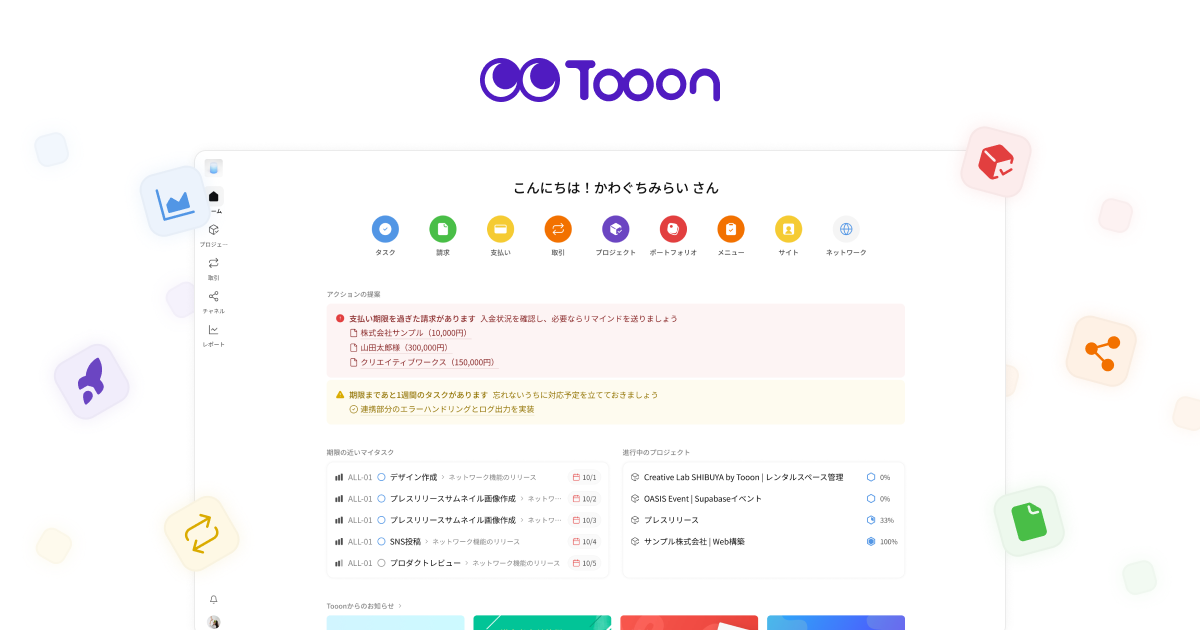
Task: Select チャネル in the left sidebar
Action: [213, 302]
